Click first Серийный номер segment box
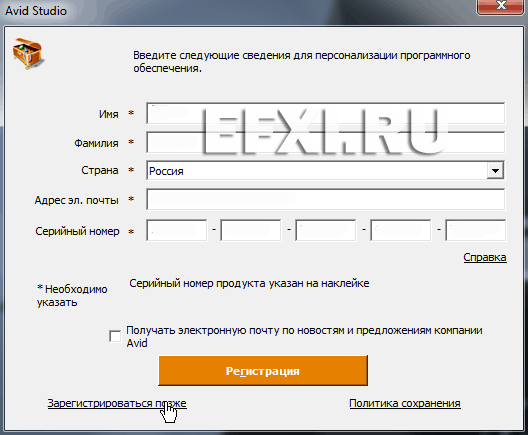 [x=177, y=230]
